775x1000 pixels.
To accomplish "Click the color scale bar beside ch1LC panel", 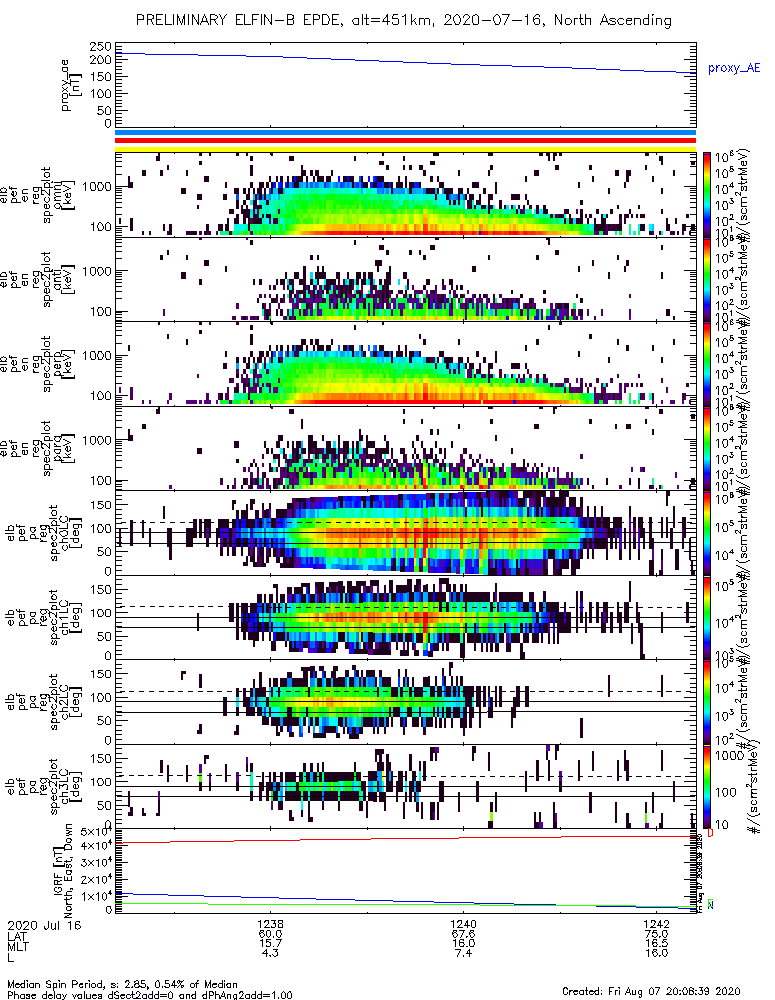I will click(706, 617).
